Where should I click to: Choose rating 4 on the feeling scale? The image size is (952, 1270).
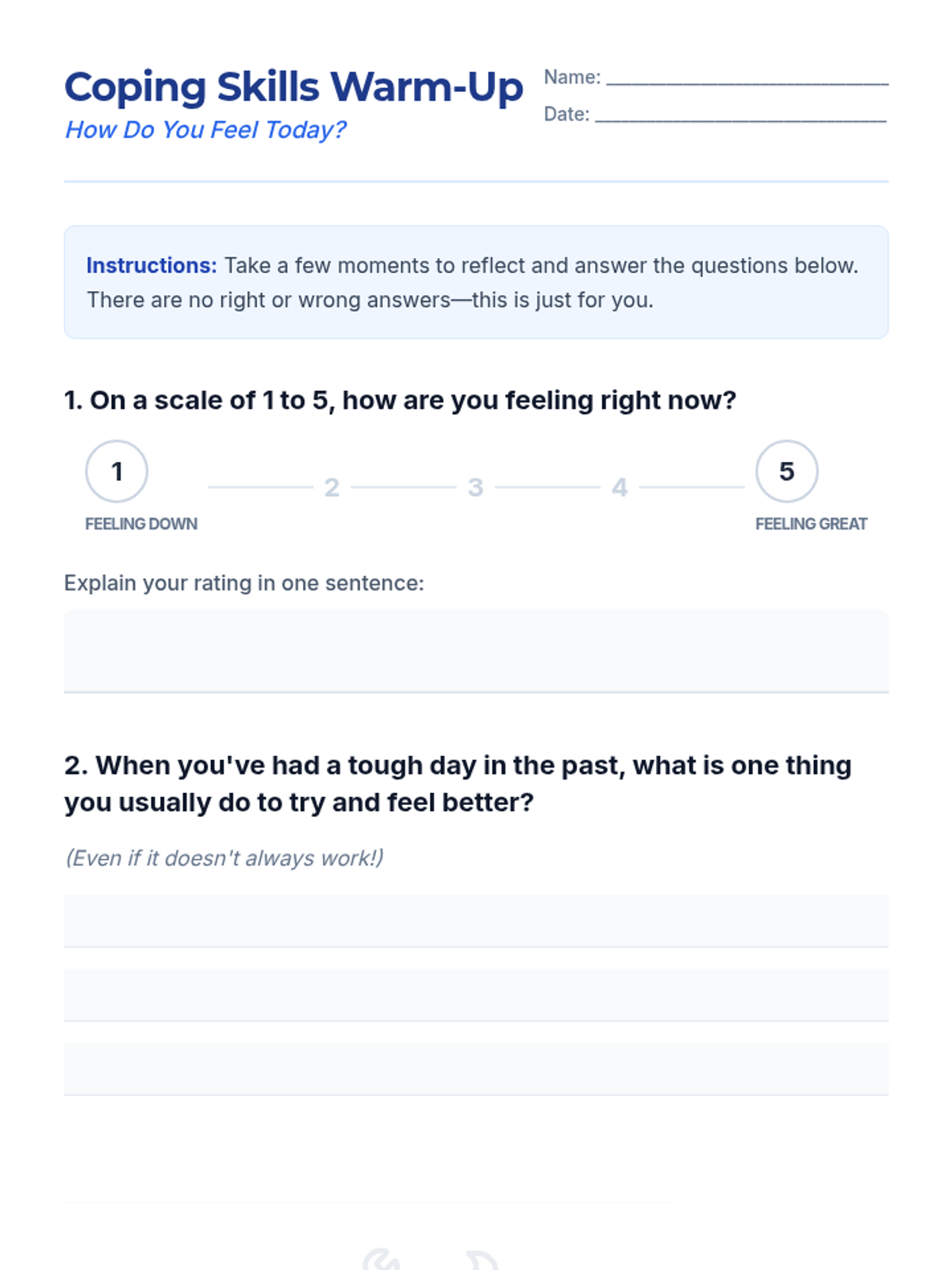tap(620, 487)
